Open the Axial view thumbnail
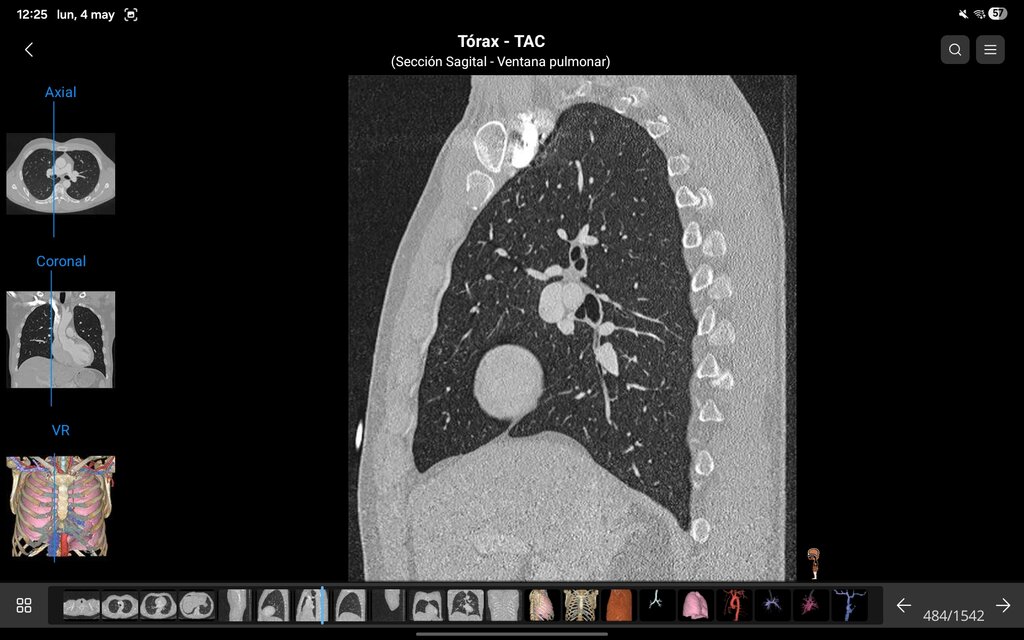This screenshot has width=1024, height=640. click(x=61, y=174)
